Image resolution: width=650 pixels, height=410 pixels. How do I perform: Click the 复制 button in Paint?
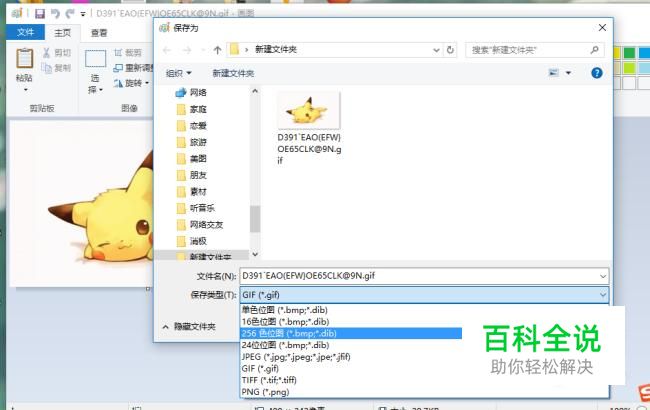click(x=57, y=67)
